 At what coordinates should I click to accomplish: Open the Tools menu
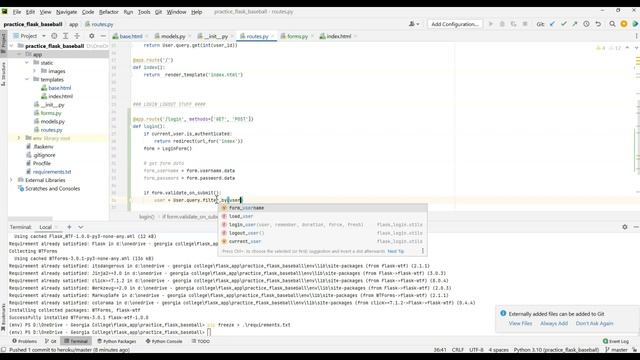click(144, 12)
